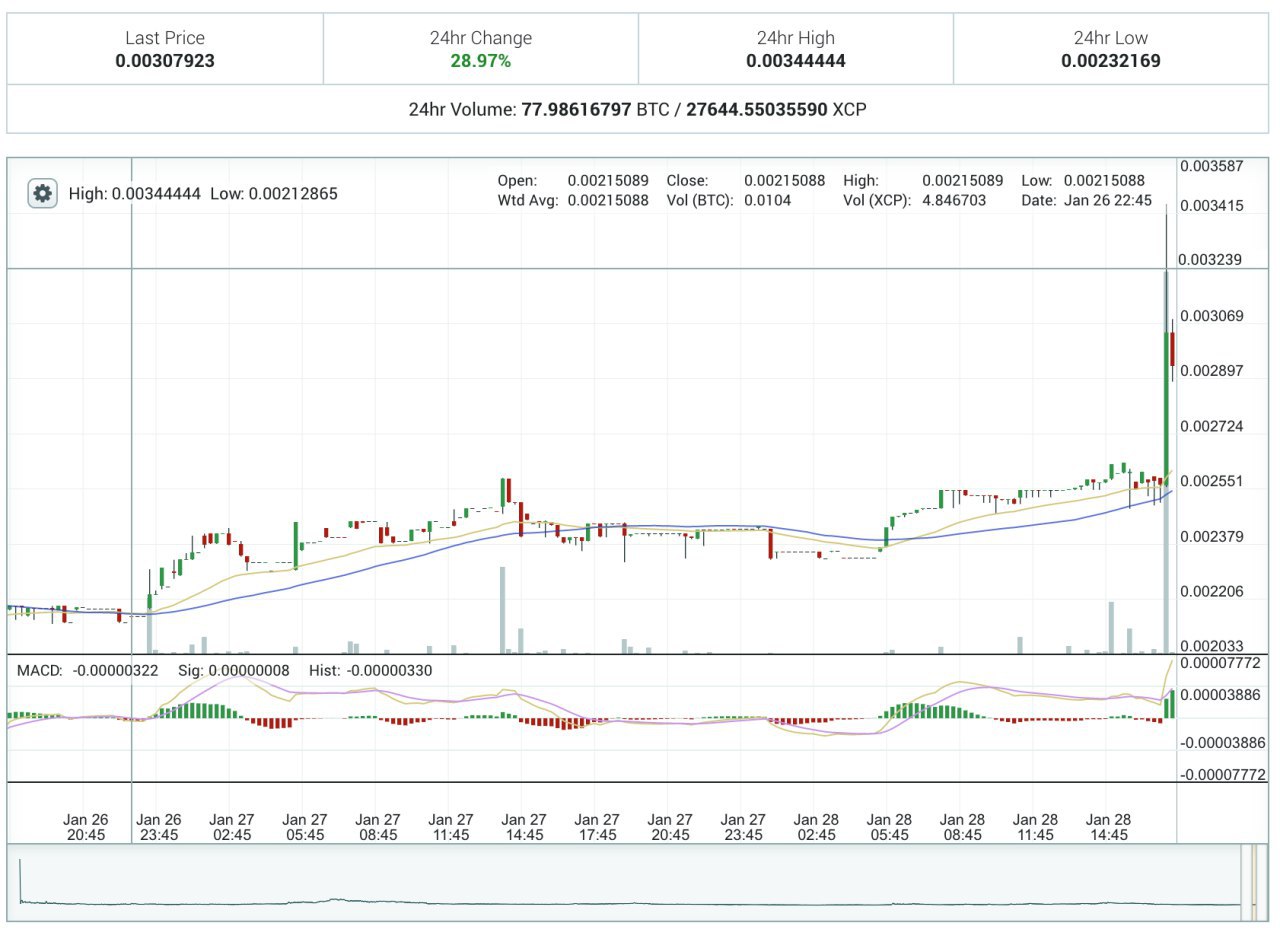This screenshot has width=1280, height=945.
Task: Click the 0.002033 price axis label
Action: [x=1211, y=646]
